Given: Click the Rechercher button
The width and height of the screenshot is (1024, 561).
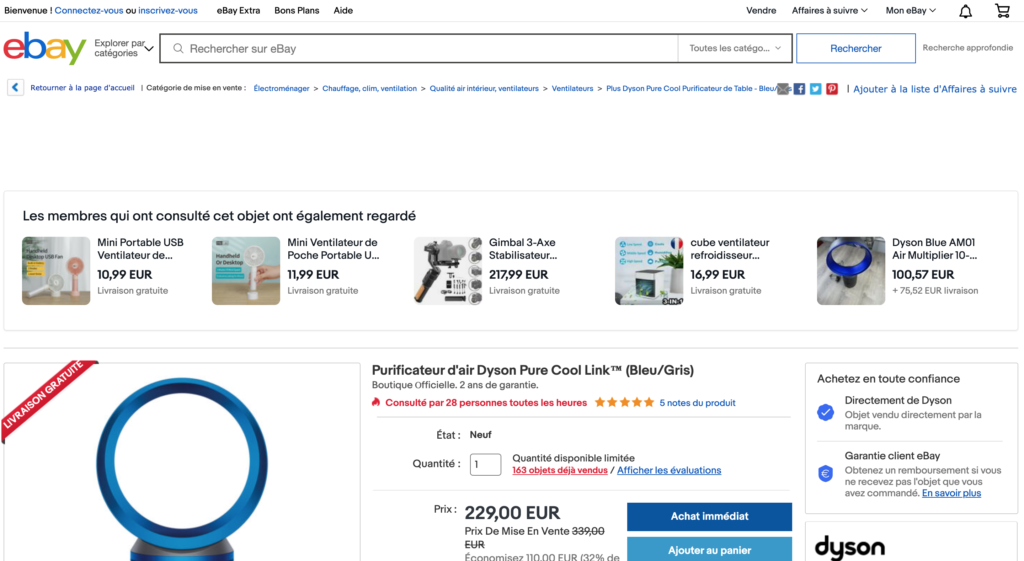Looking at the screenshot, I should pyautogui.click(x=856, y=48).
